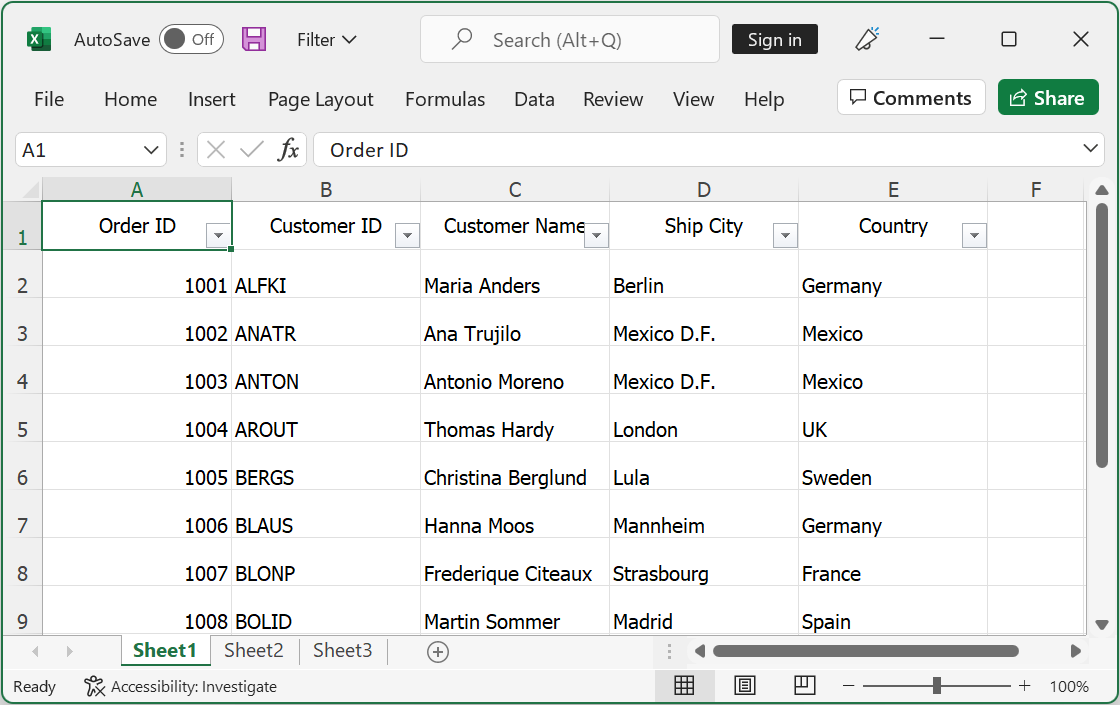Open Customer Name filter dropdown
The image size is (1120, 705).
coord(596,235)
